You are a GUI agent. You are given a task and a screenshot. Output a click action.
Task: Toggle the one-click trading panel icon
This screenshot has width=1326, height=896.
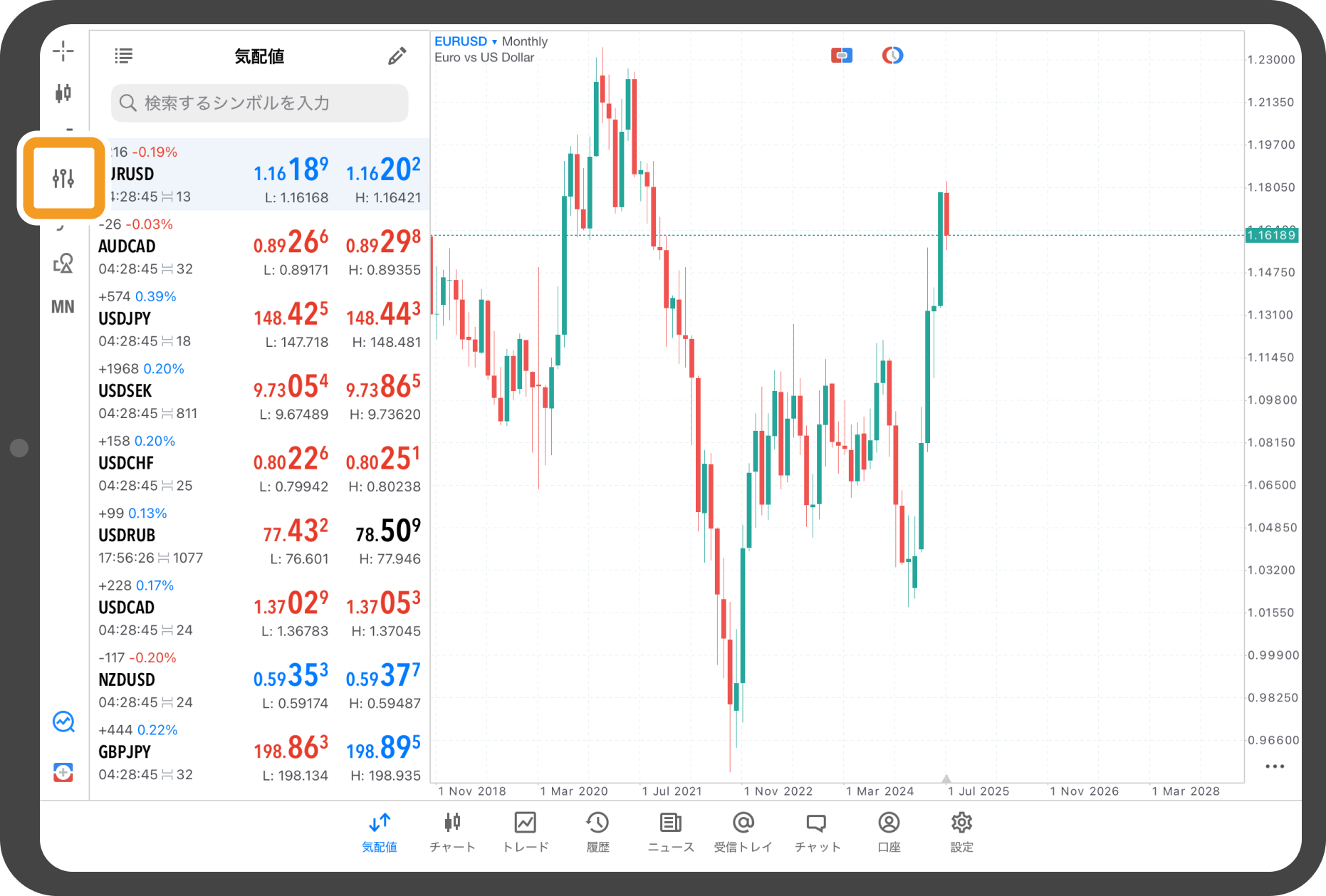tap(841, 56)
